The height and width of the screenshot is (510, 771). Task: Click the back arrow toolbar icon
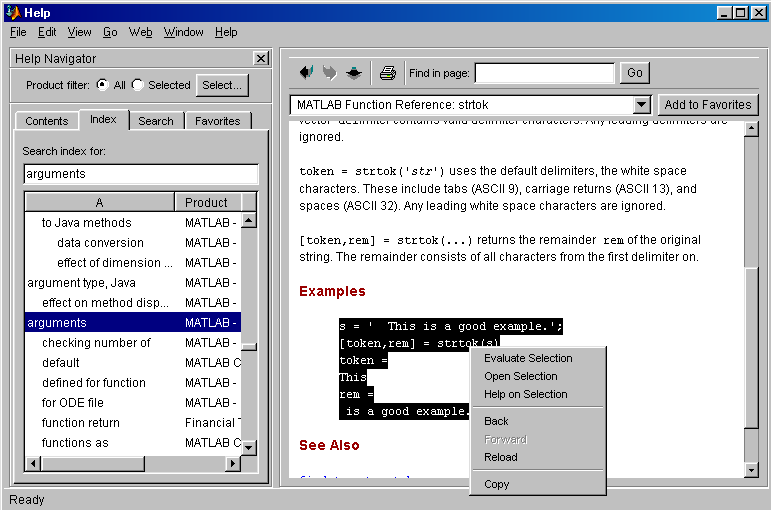tap(307, 73)
